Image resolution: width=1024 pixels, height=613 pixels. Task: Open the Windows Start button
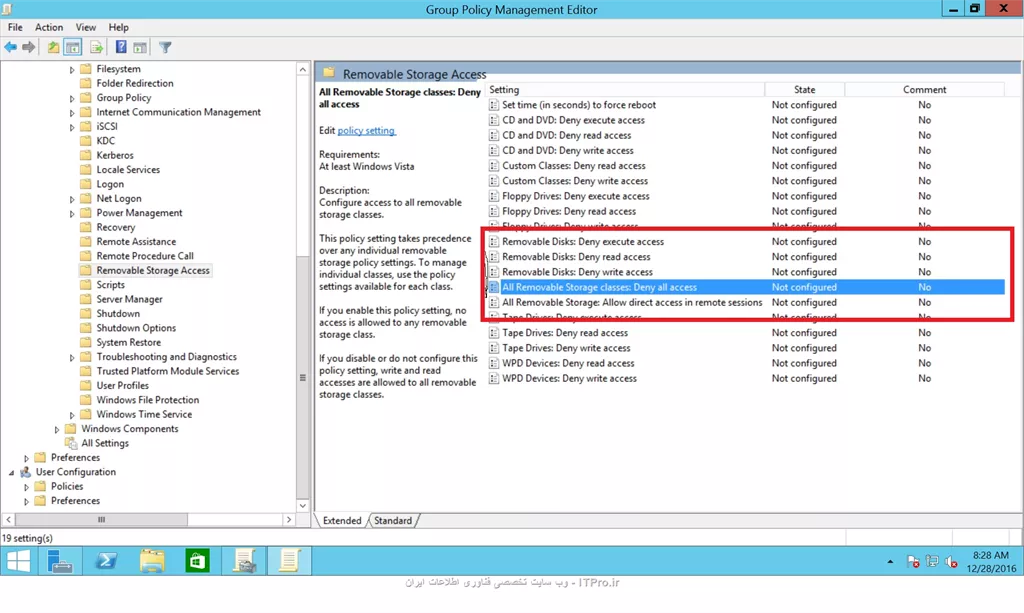18,561
